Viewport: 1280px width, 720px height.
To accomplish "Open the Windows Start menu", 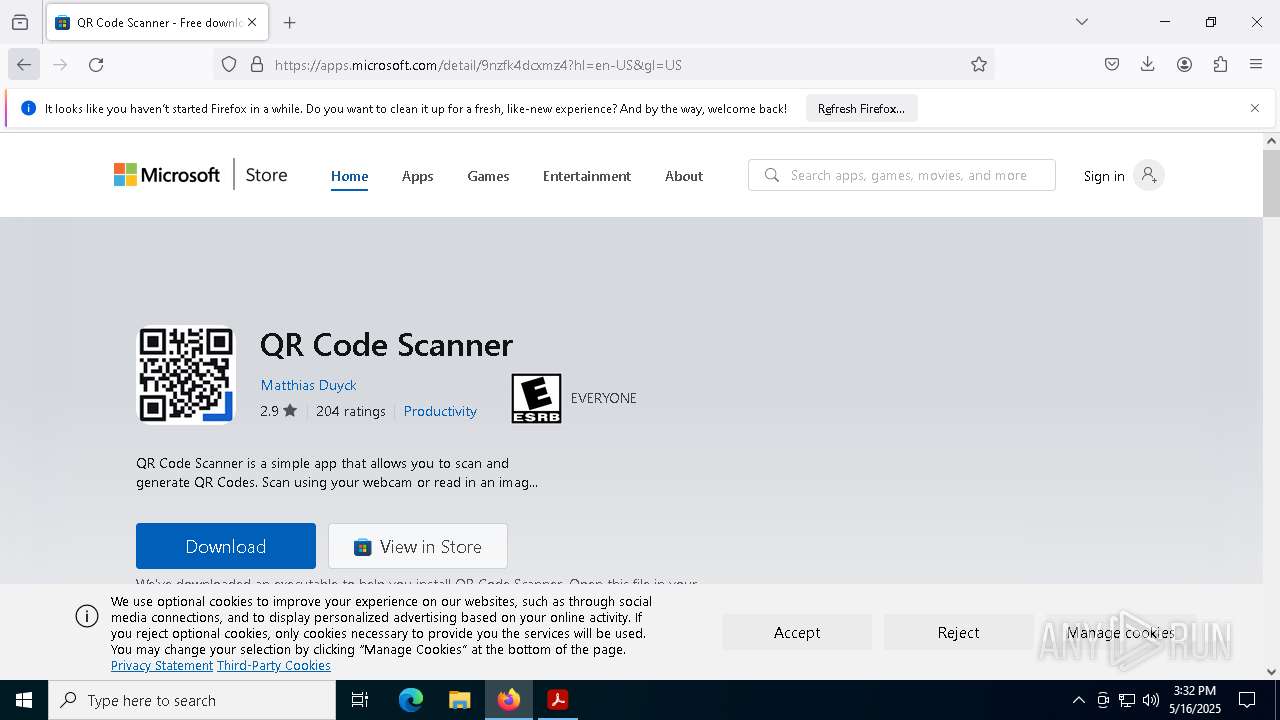I will (x=24, y=700).
